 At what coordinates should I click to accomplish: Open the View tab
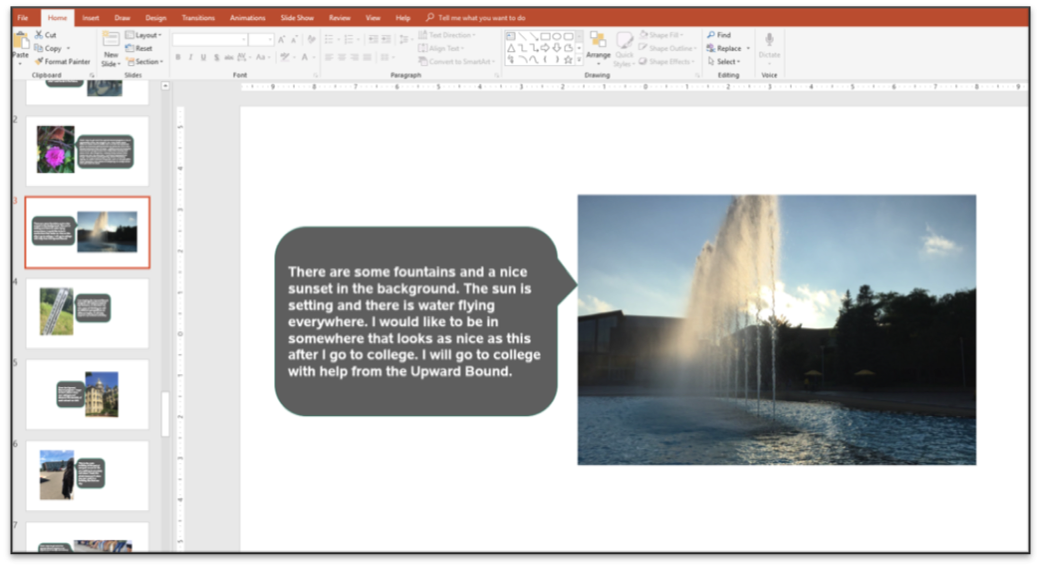[x=373, y=18]
